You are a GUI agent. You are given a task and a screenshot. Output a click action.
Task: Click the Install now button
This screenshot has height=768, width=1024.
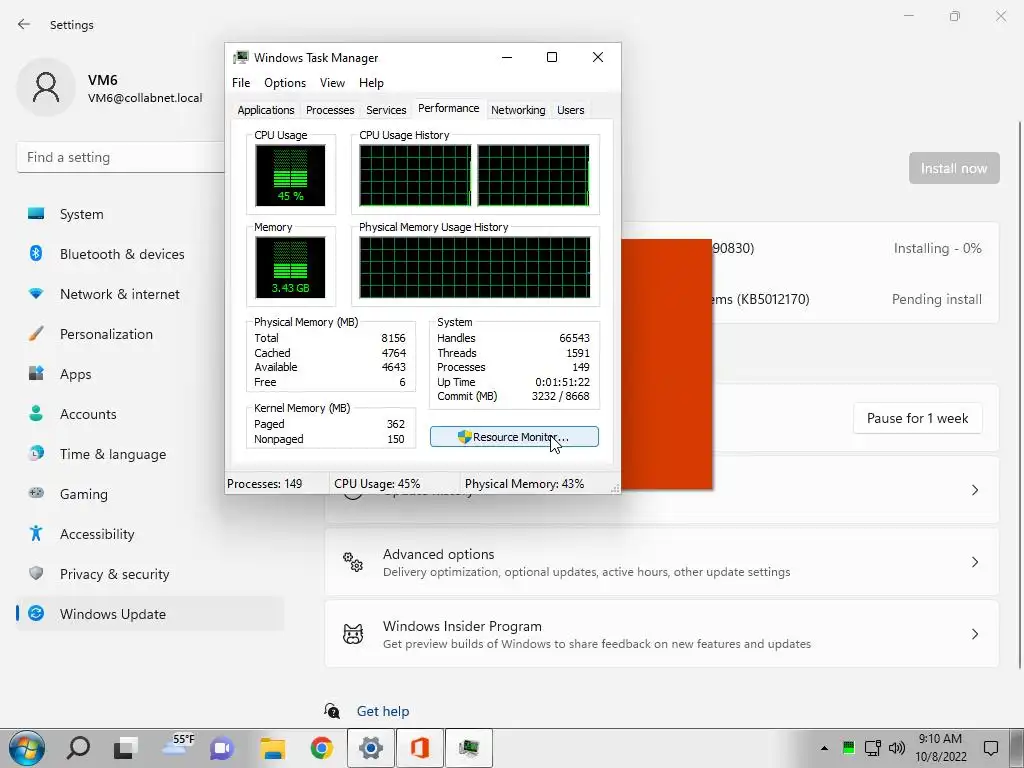point(954,168)
